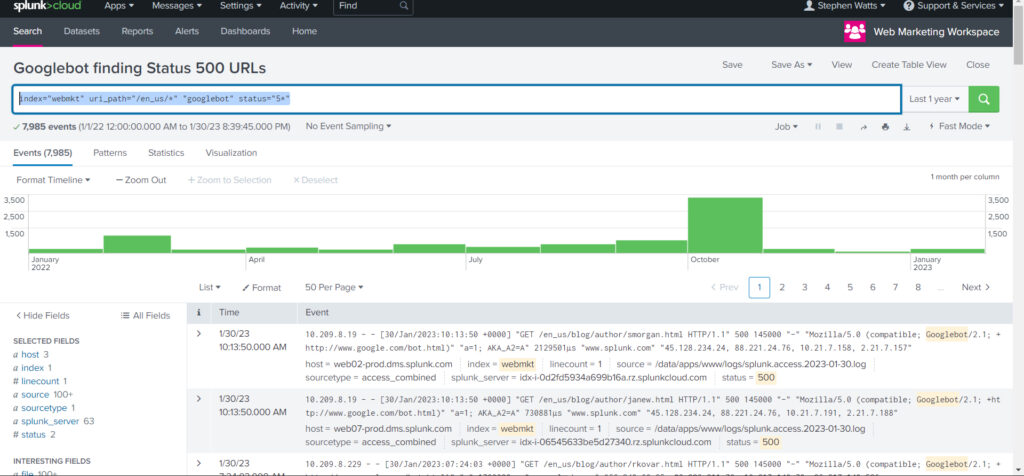Open the No Event Sampling dropdown
The height and width of the screenshot is (476, 1024).
click(348, 127)
